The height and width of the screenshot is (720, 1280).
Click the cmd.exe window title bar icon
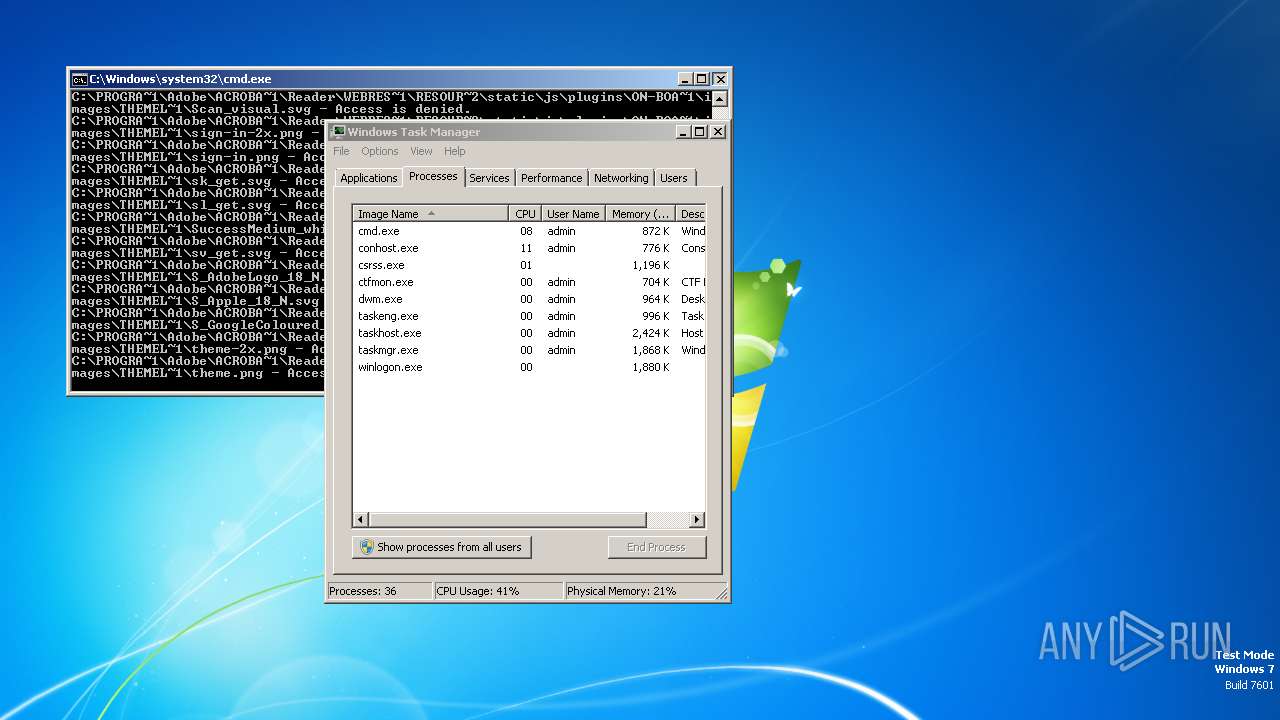(x=79, y=79)
